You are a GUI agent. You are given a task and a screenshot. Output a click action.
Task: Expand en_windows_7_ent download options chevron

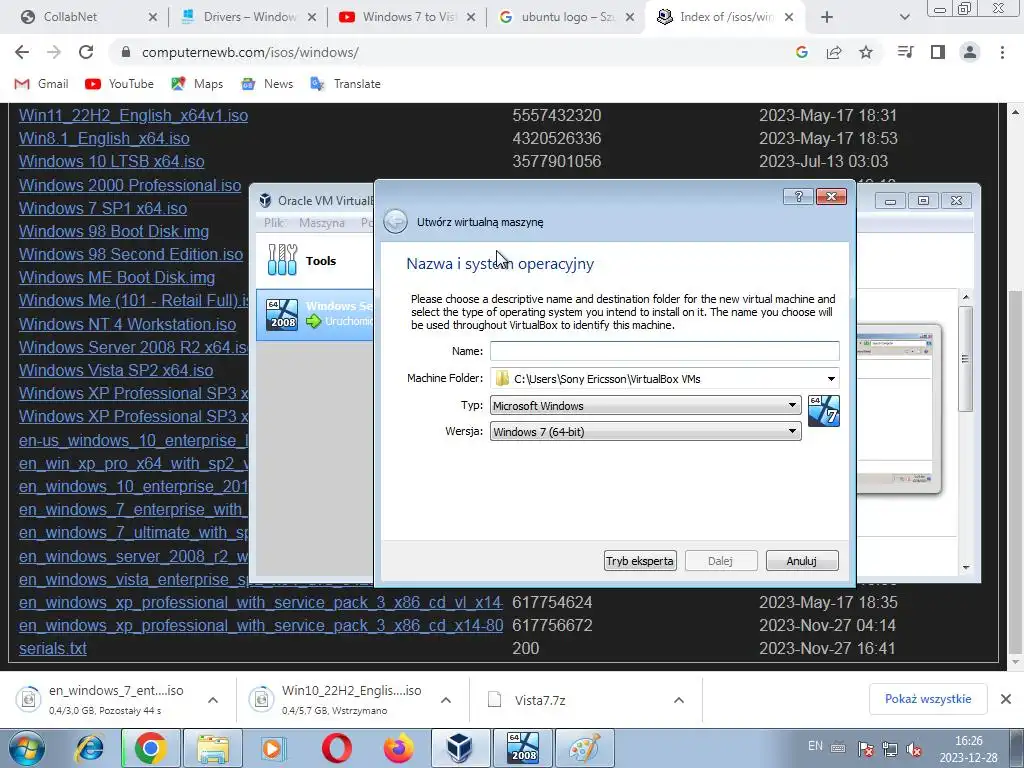213,700
